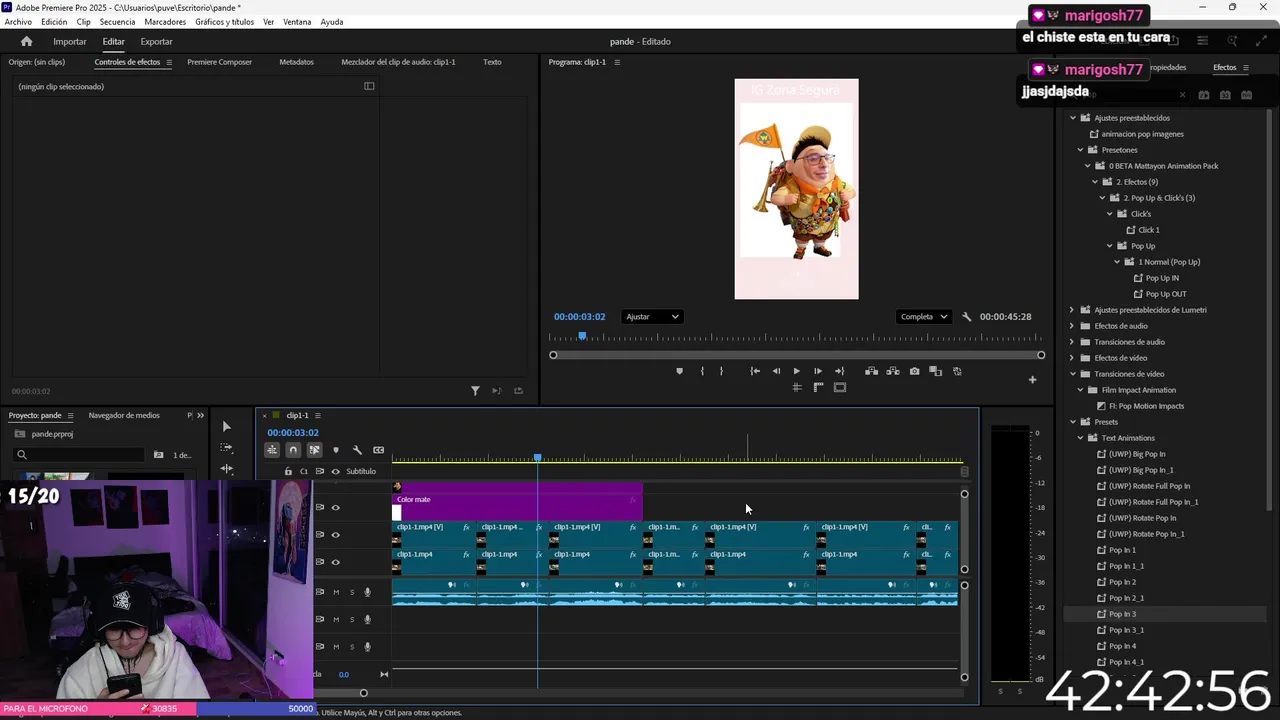Toggle insert sequences as nests button

pyautogui.click(x=272, y=450)
